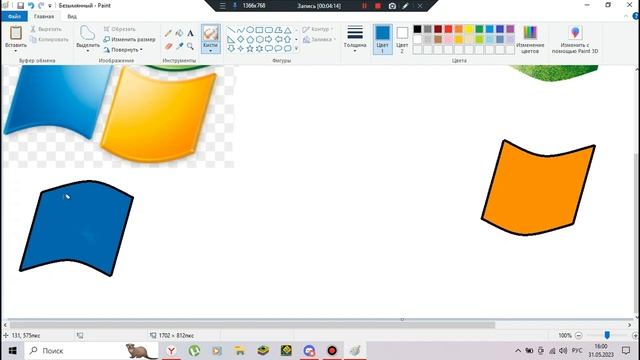The width and height of the screenshot is (640, 360).
Task: Click the Brushes (Кисти) tool icon
Action: (x=211, y=33)
